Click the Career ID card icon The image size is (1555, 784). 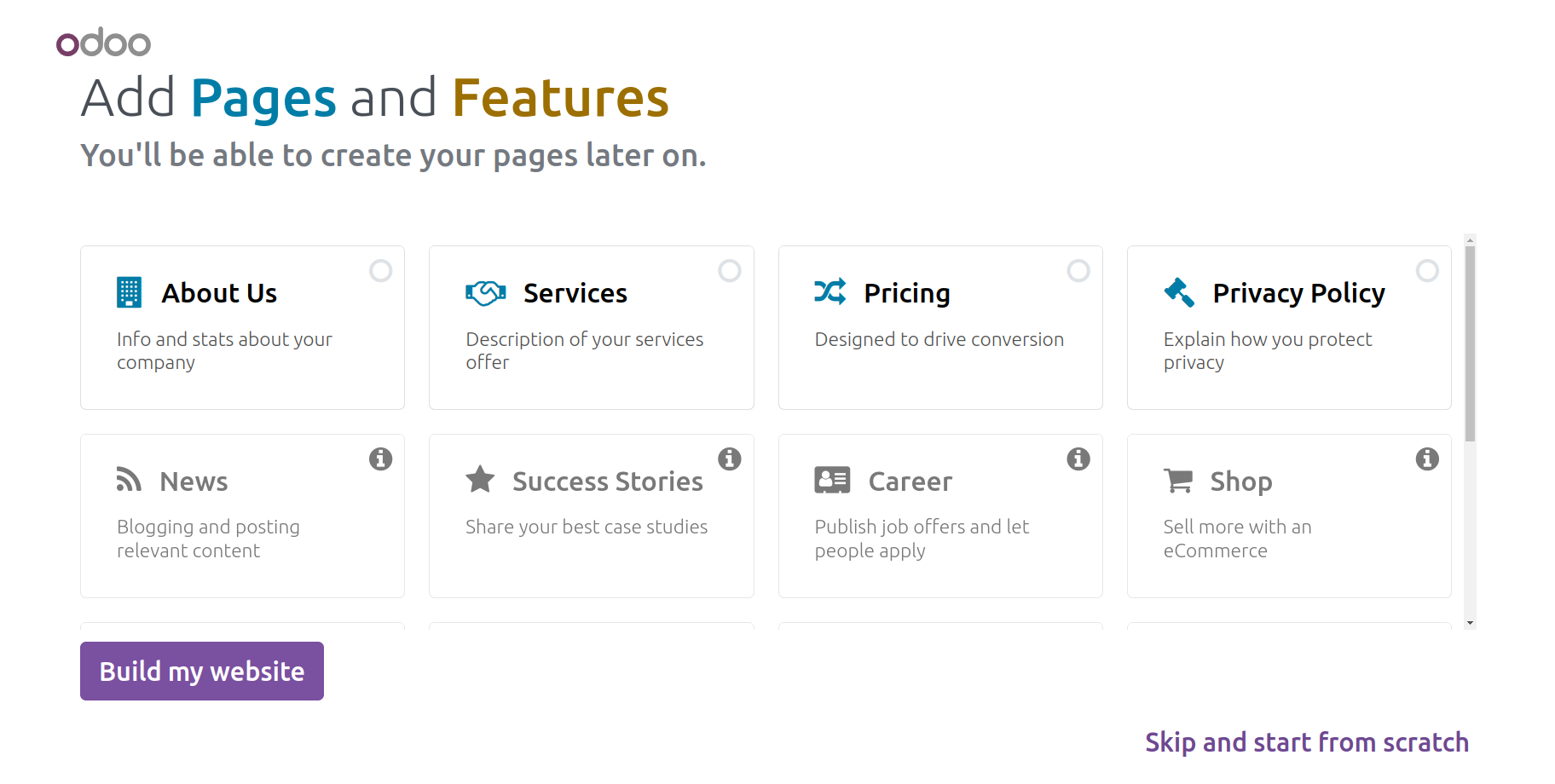(832, 480)
